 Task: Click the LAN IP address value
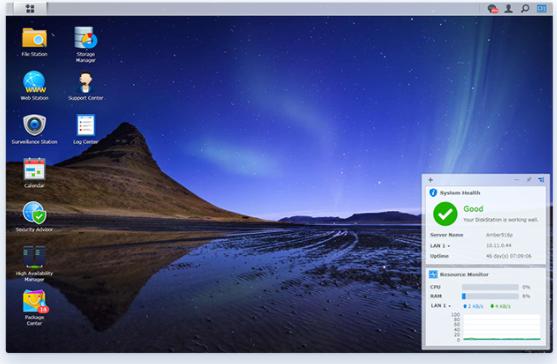498,246
